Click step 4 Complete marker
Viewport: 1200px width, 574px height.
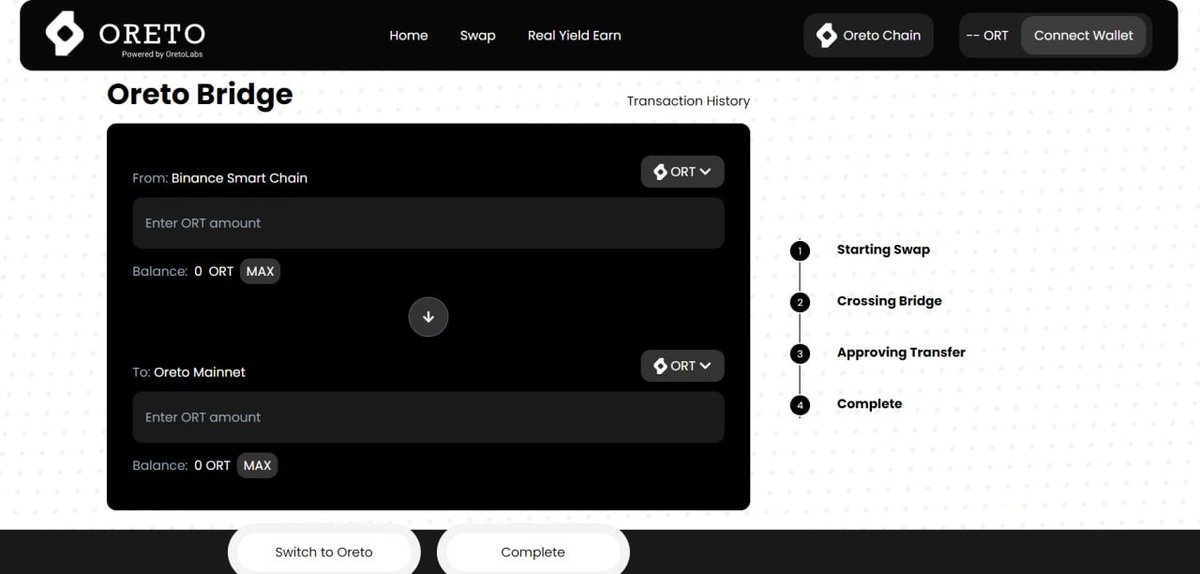(x=800, y=405)
